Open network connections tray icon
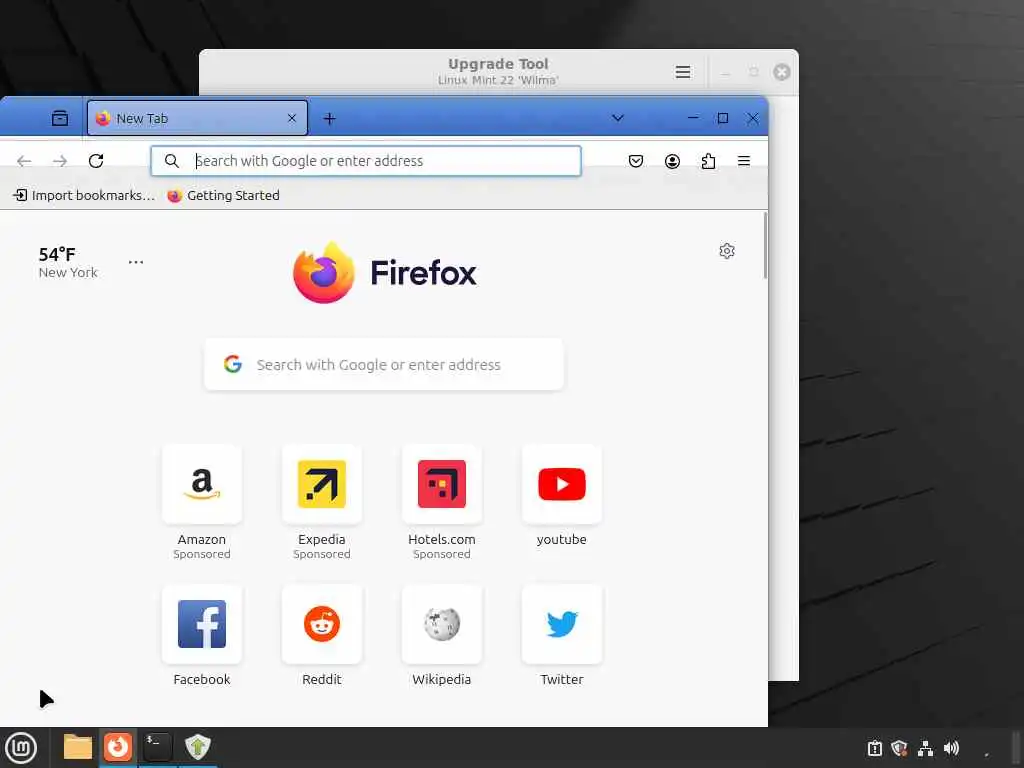1024x768 pixels. pos(925,748)
